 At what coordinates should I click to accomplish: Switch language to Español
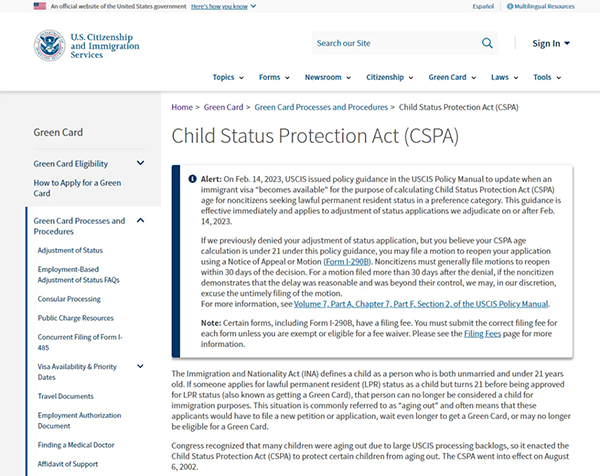(483, 7)
